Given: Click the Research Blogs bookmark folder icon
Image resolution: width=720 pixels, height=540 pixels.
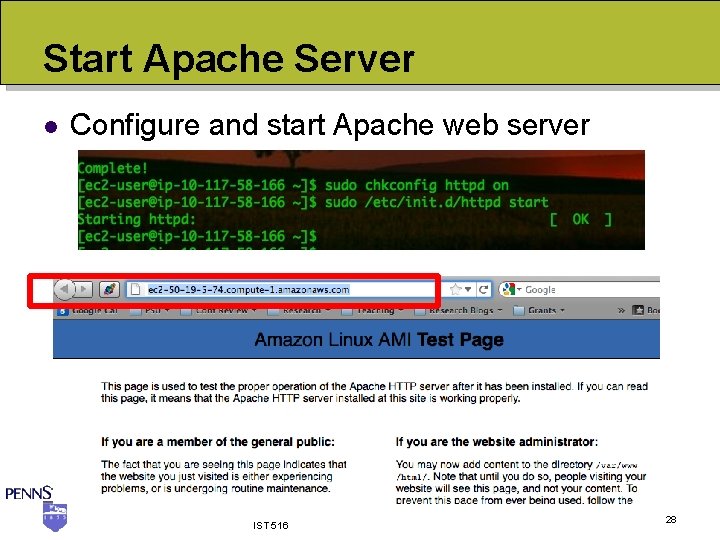Looking at the screenshot, I should (x=419, y=311).
